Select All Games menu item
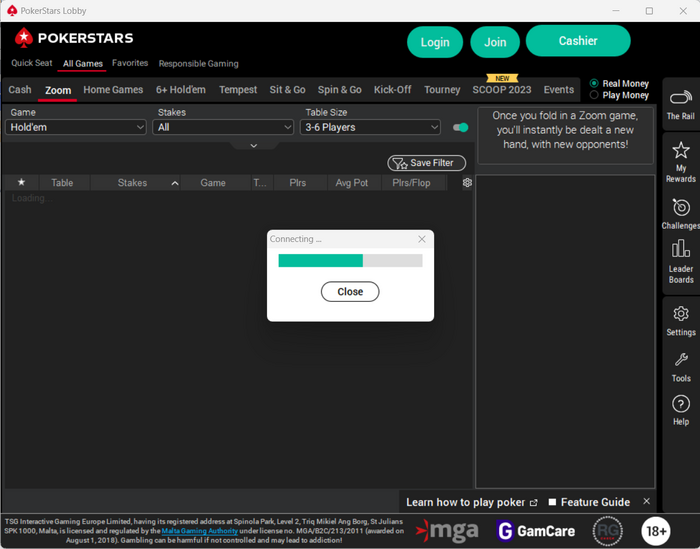The width and height of the screenshot is (700, 549). coord(83,64)
